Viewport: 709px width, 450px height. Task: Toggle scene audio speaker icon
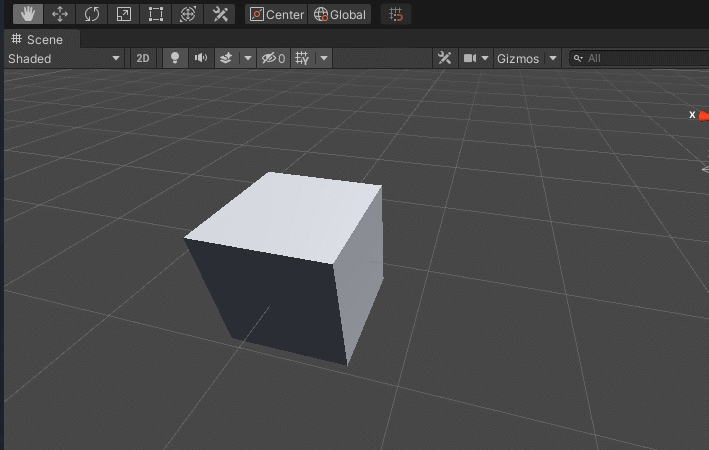tap(201, 58)
